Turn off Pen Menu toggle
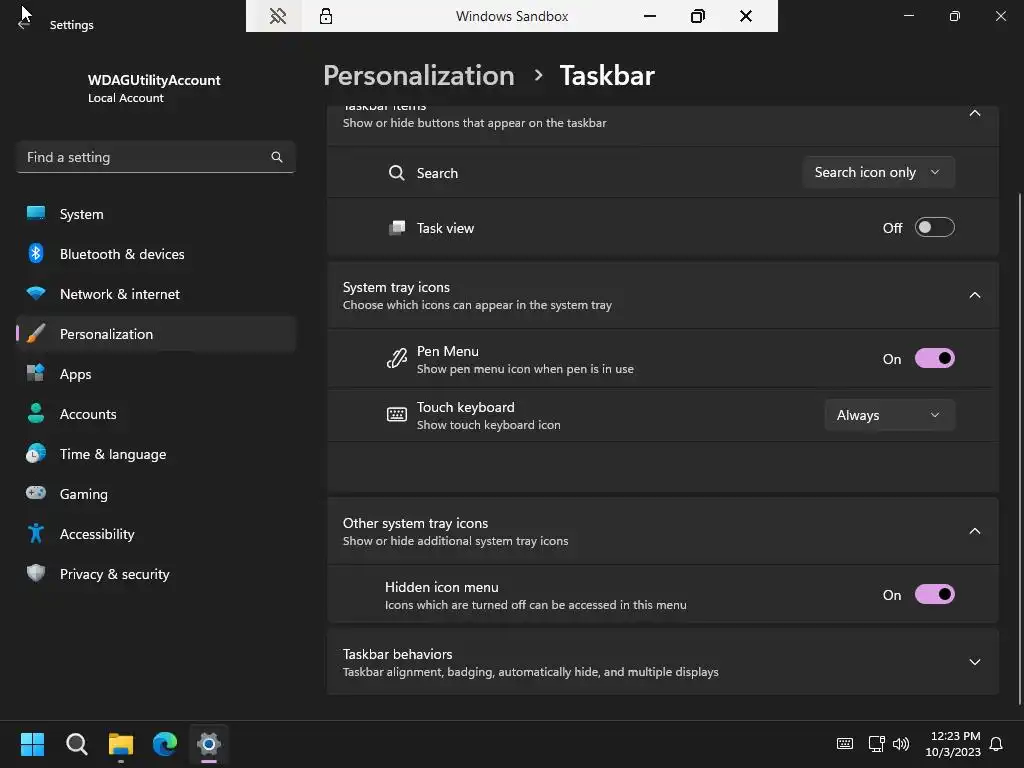The width and height of the screenshot is (1024, 768). tap(935, 359)
